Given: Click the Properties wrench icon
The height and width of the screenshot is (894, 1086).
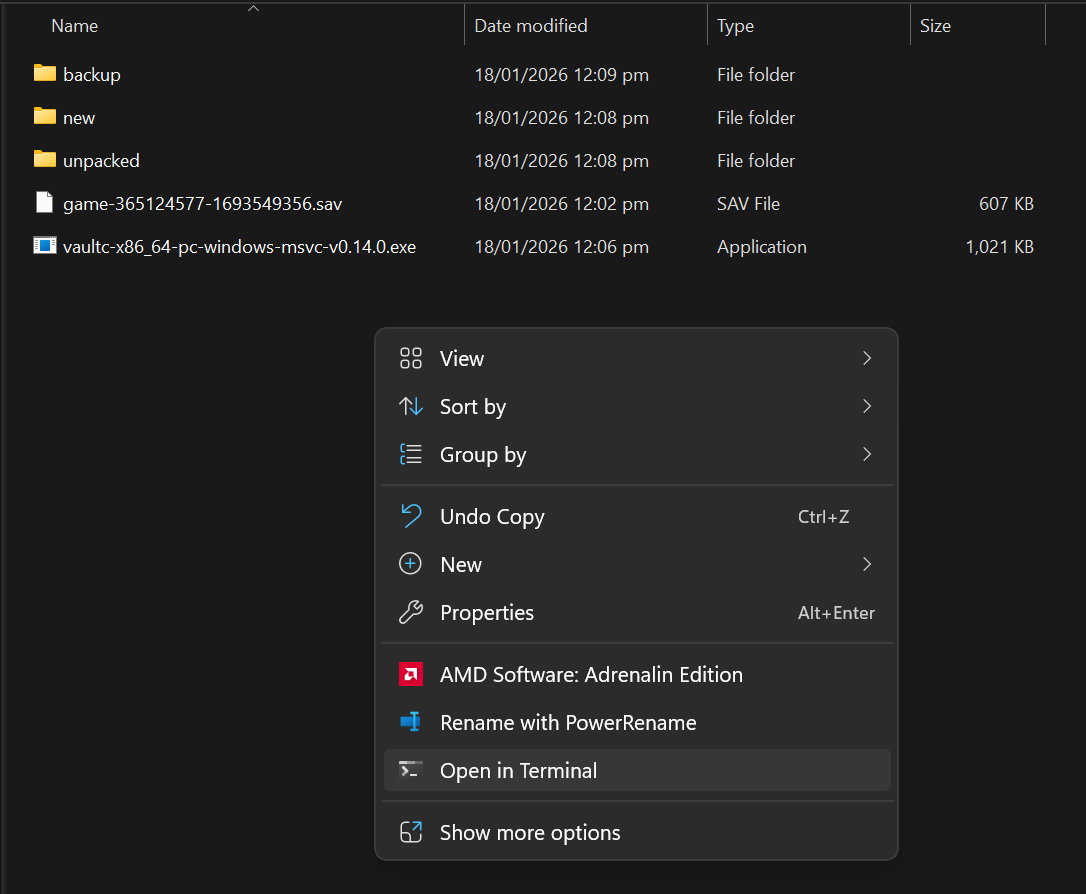Looking at the screenshot, I should coord(410,613).
